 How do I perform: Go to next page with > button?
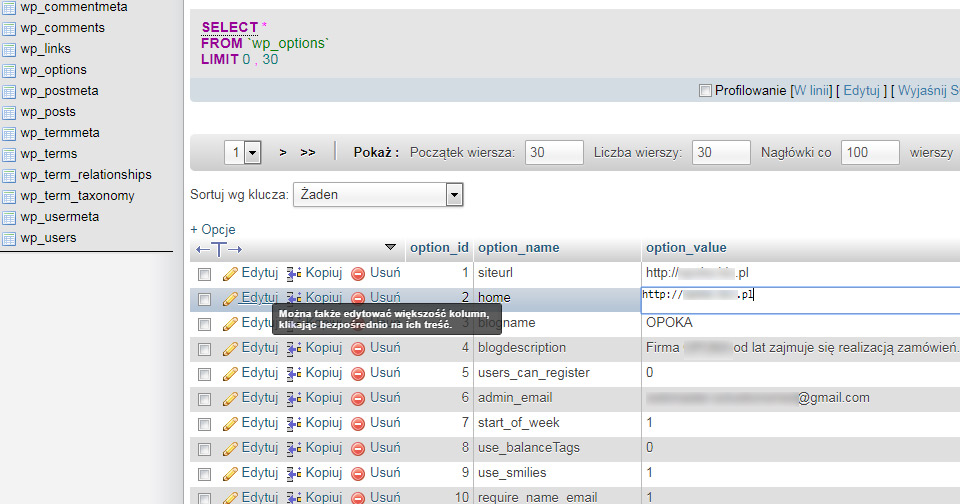pyautogui.click(x=283, y=152)
